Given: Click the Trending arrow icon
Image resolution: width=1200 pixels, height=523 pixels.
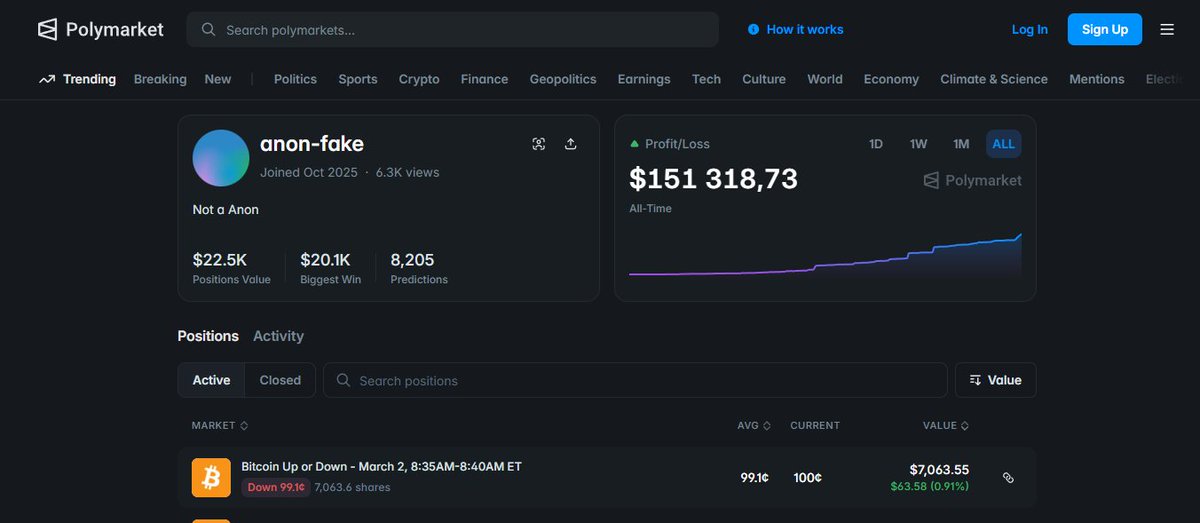Looking at the screenshot, I should coord(46,79).
